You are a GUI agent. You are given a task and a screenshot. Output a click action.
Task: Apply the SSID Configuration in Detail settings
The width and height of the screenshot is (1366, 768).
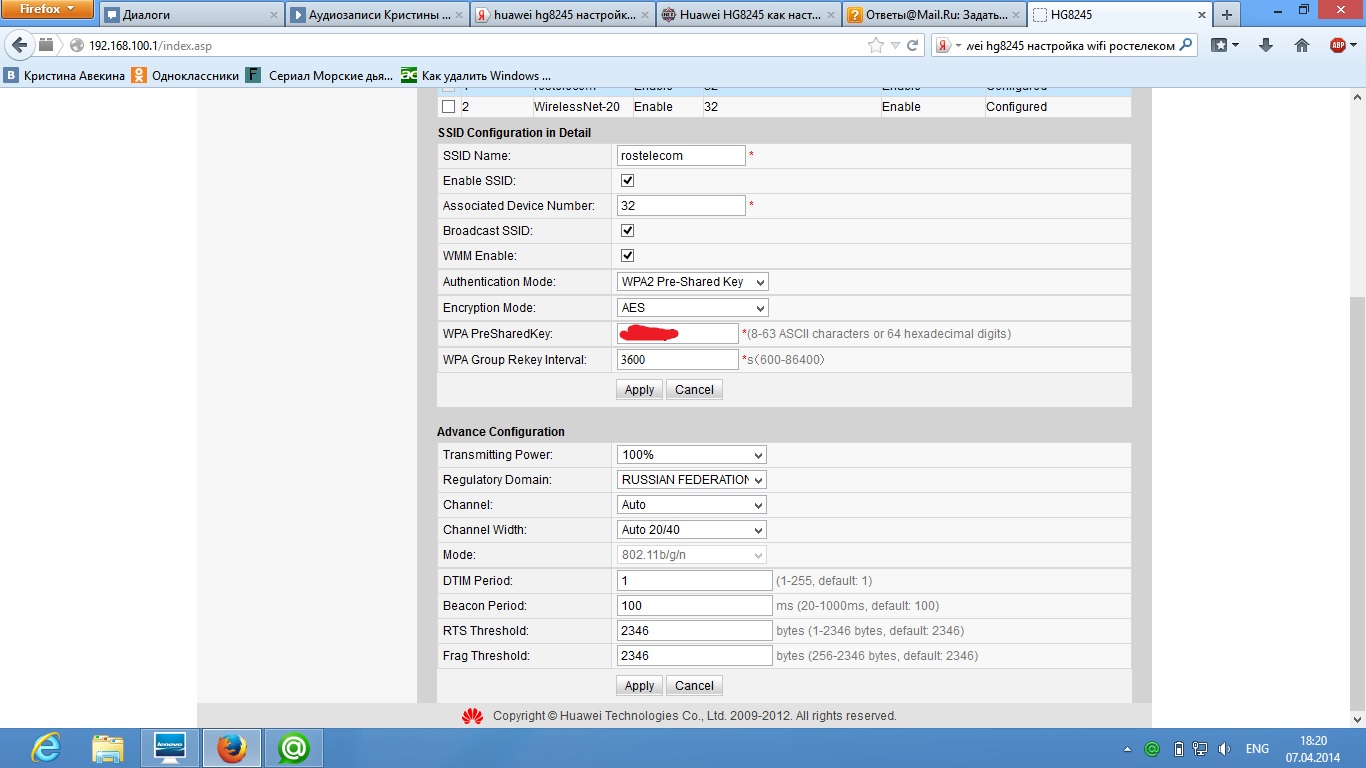click(639, 390)
